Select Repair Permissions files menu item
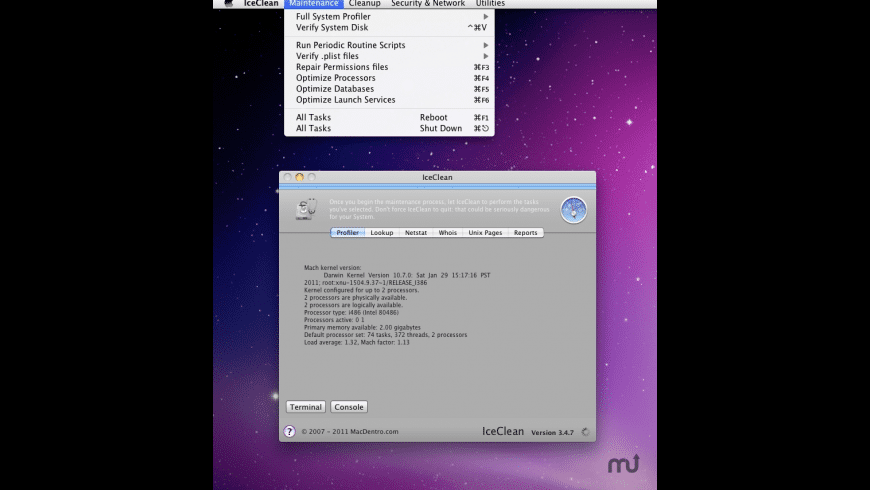The image size is (870, 490). click(x=342, y=67)
